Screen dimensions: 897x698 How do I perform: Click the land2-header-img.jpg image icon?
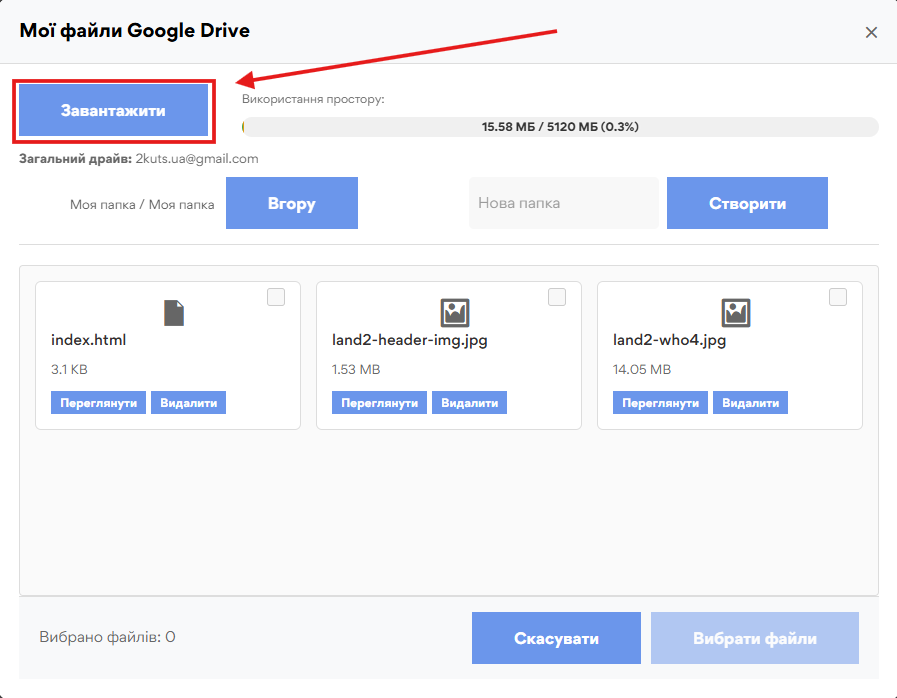455,313
